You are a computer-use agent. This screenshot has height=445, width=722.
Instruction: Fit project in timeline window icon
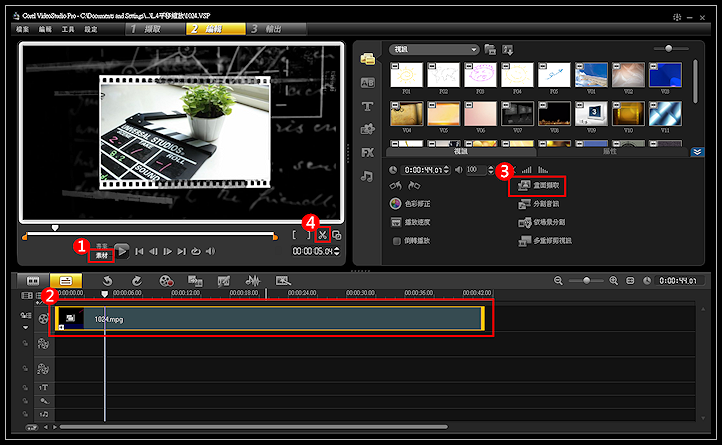tap(630, 281)
